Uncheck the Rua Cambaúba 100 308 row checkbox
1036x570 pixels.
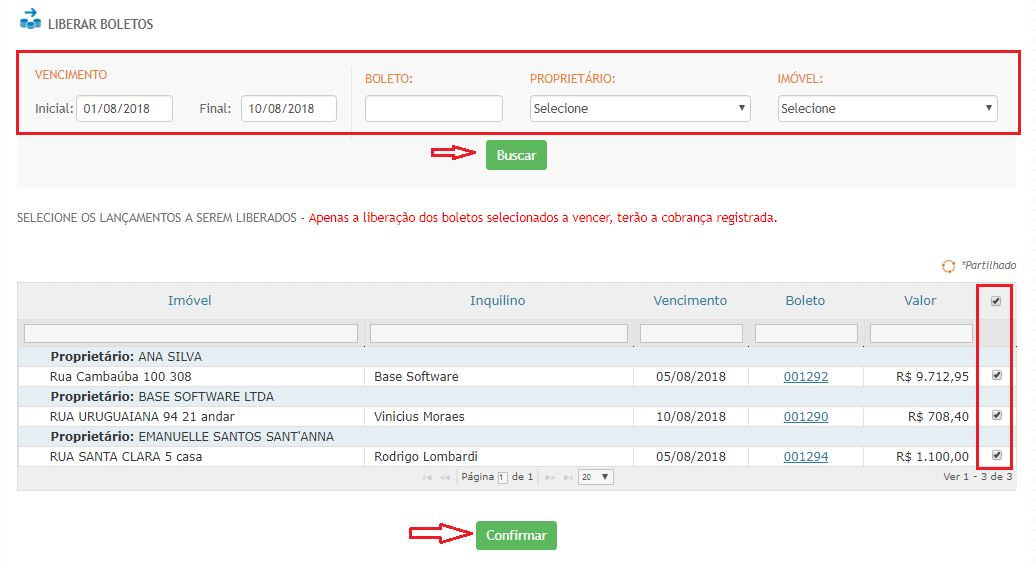point(996,376)
